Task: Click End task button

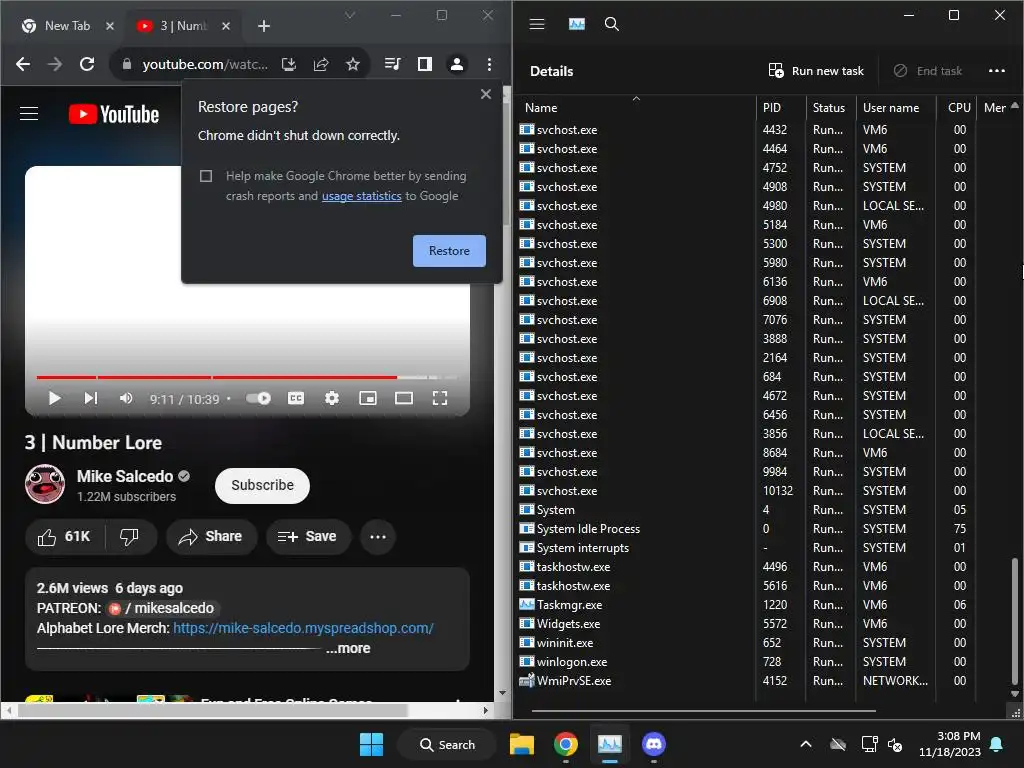Action: pos(928,71)
